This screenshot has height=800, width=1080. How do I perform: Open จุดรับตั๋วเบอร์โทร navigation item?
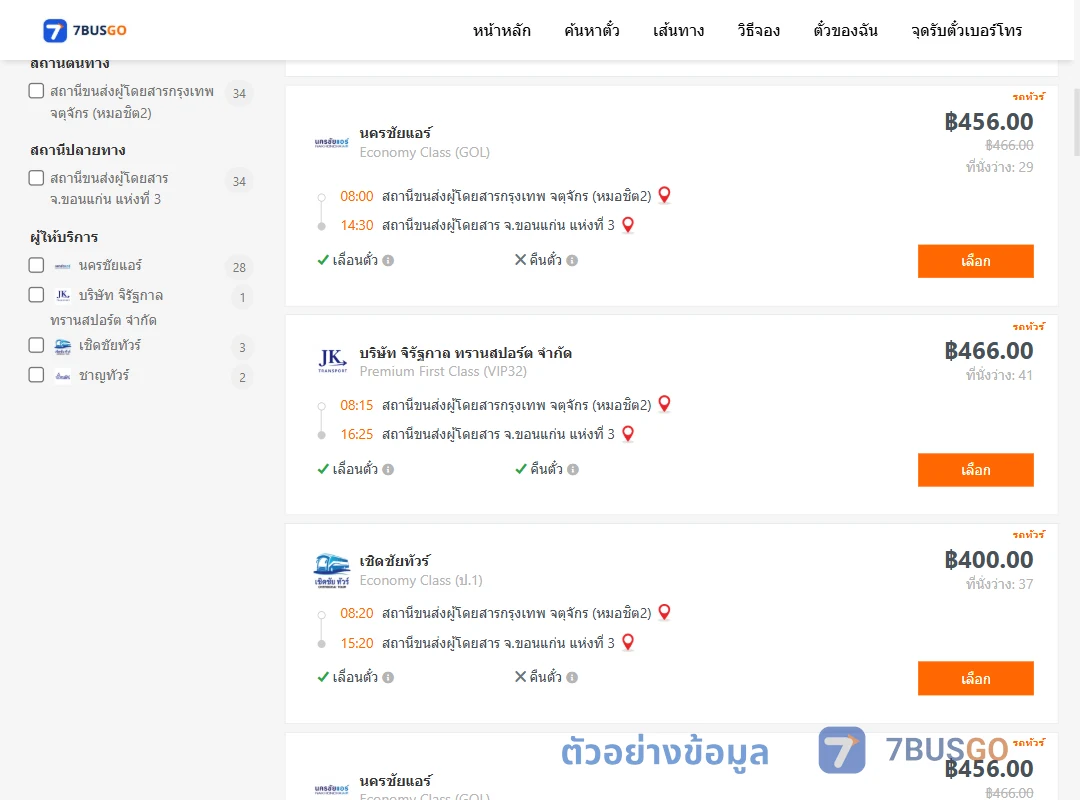966,30
